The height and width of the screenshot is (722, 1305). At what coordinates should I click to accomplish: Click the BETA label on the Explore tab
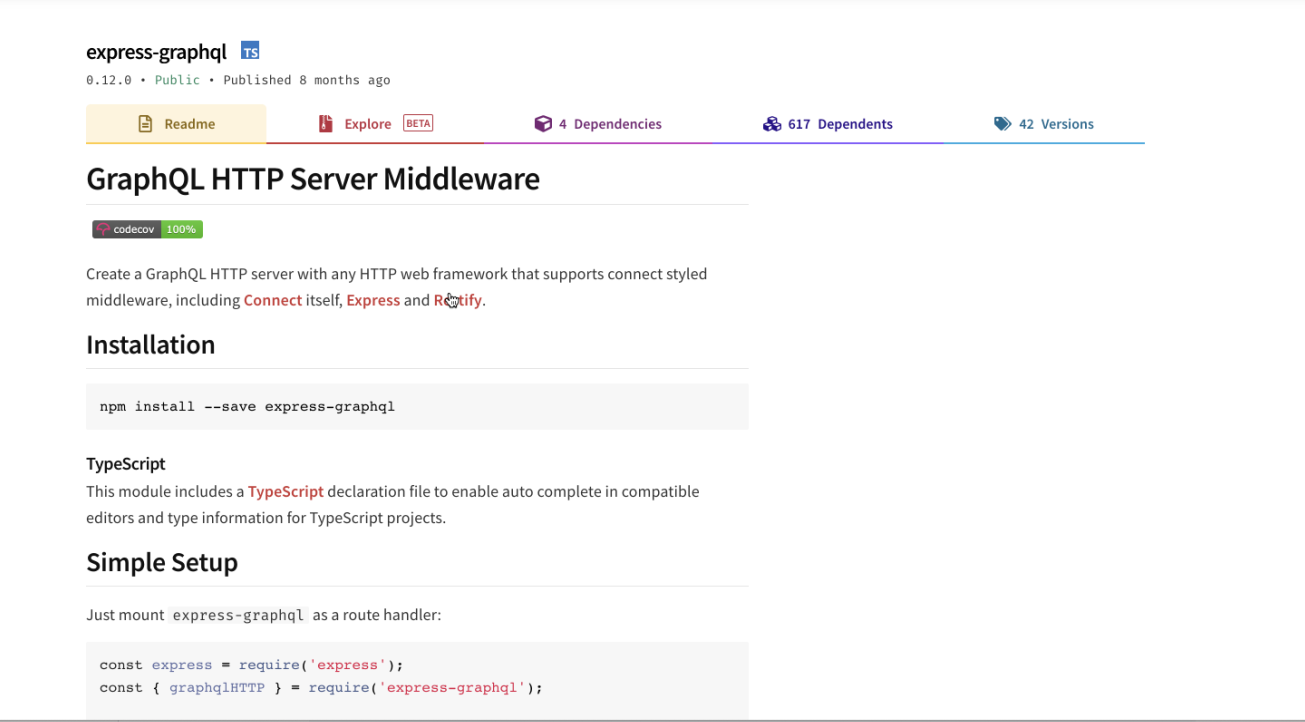pos(418,123)
